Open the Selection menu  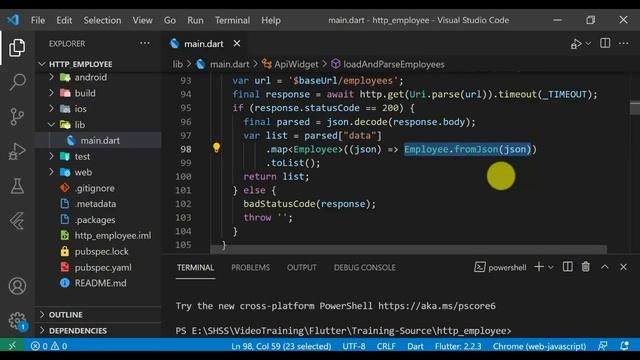coord(102,20)
